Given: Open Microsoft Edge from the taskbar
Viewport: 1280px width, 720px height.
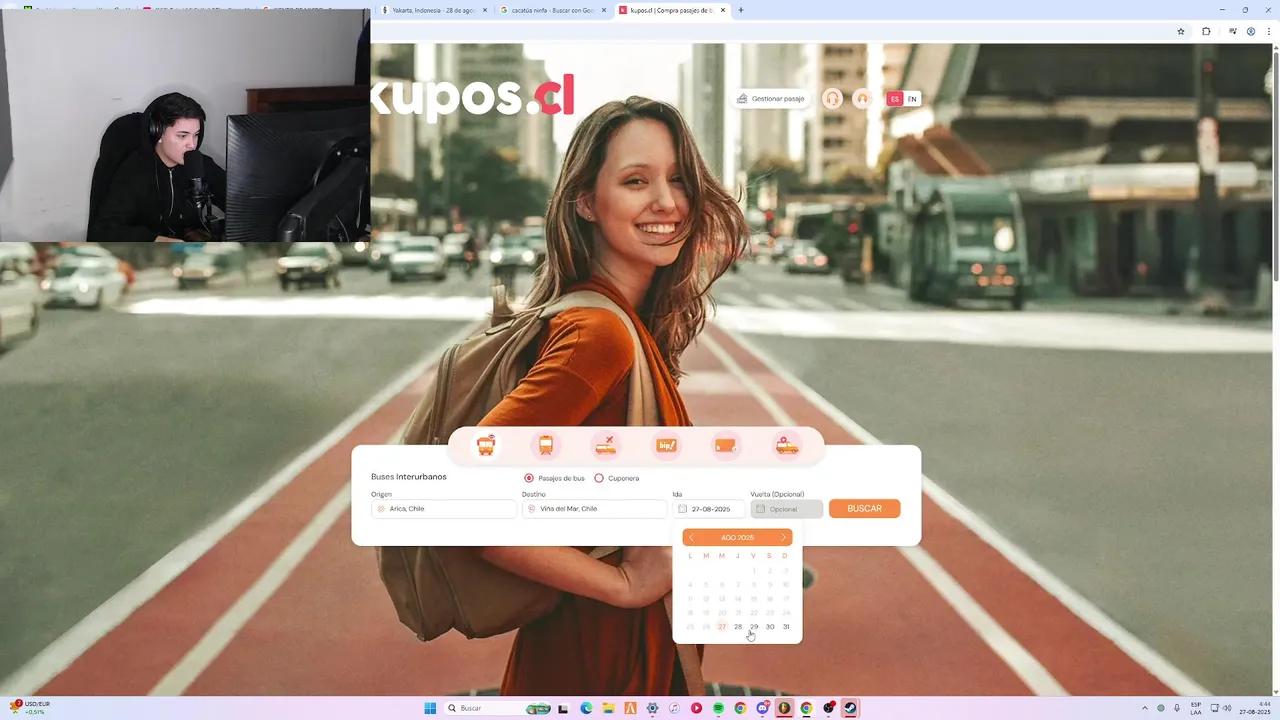Looking at the screenshot, I should (x=586, y=708).
